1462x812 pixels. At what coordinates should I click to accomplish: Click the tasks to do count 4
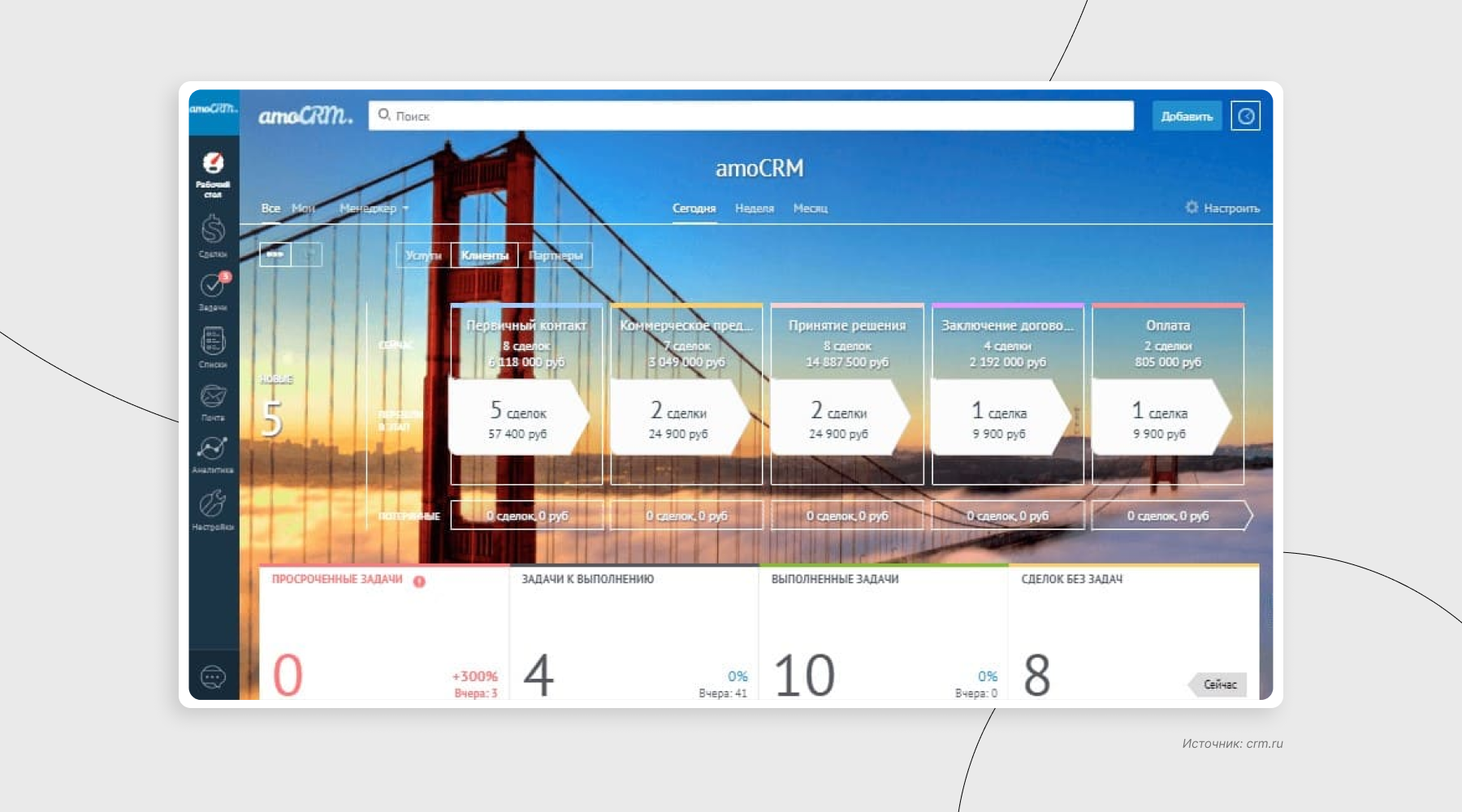[539, 676]
